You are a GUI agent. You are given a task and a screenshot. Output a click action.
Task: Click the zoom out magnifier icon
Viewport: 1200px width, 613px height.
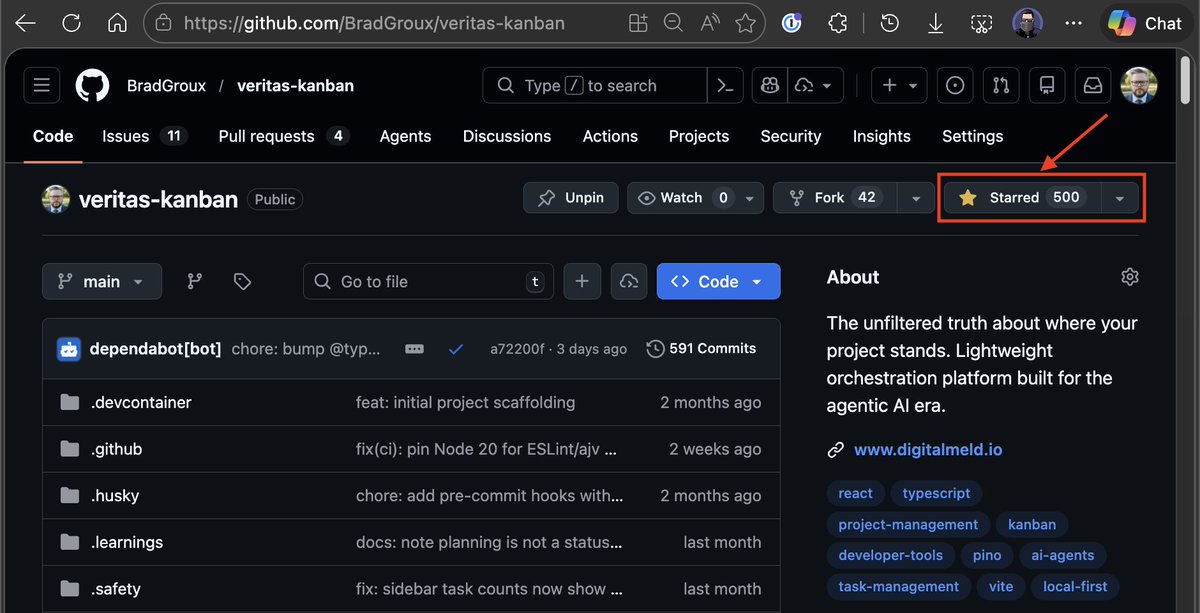click(674, 23)
